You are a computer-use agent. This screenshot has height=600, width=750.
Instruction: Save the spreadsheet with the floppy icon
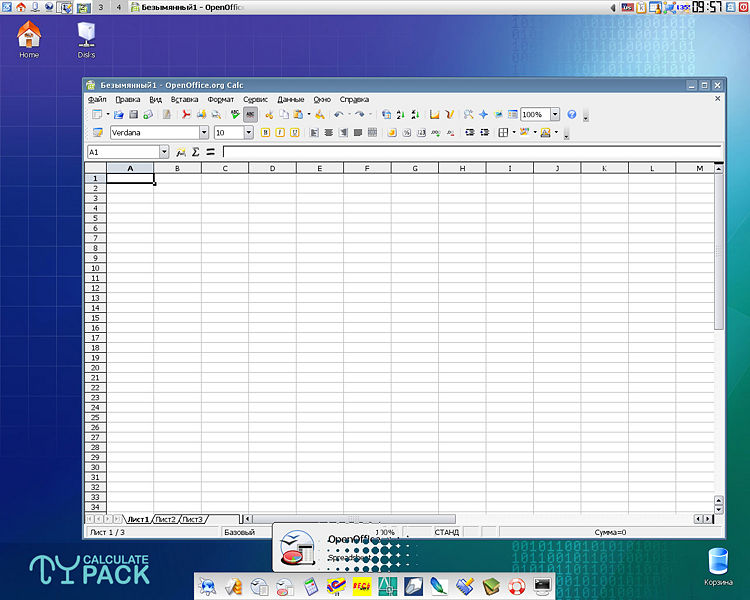tap(133, 114)
